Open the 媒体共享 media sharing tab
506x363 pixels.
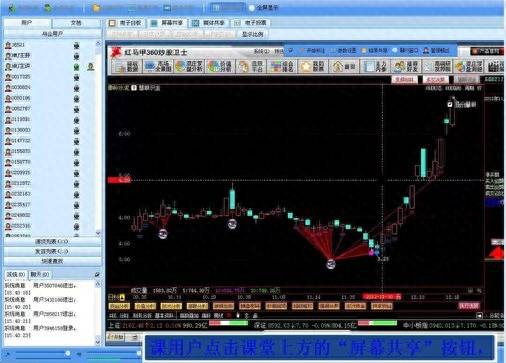[209, 23]
